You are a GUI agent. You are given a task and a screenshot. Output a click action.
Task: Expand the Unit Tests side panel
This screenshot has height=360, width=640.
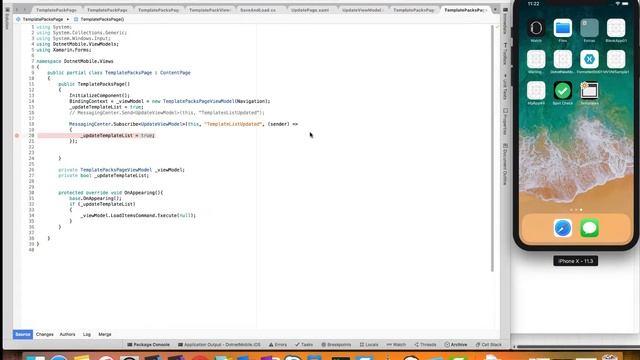point(505,87)
